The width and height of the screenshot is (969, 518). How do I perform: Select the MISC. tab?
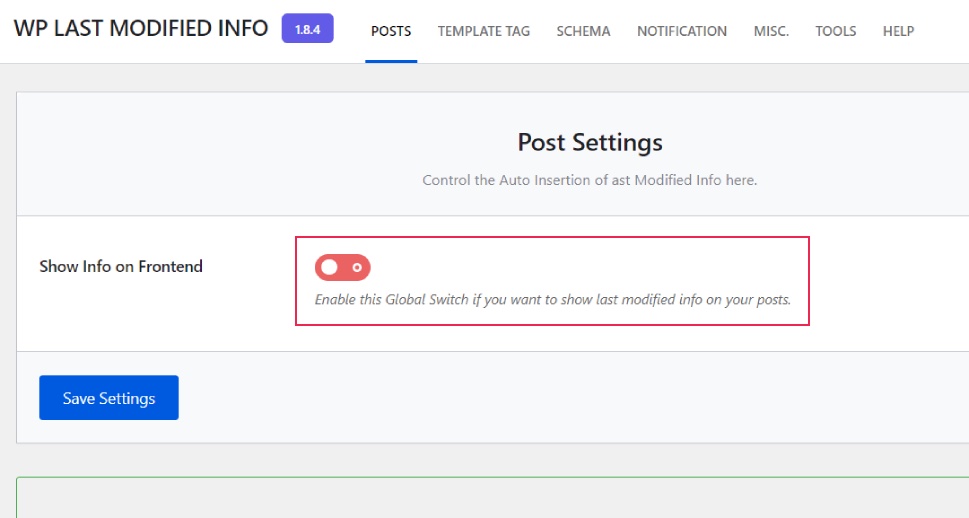tap(771, 31)
